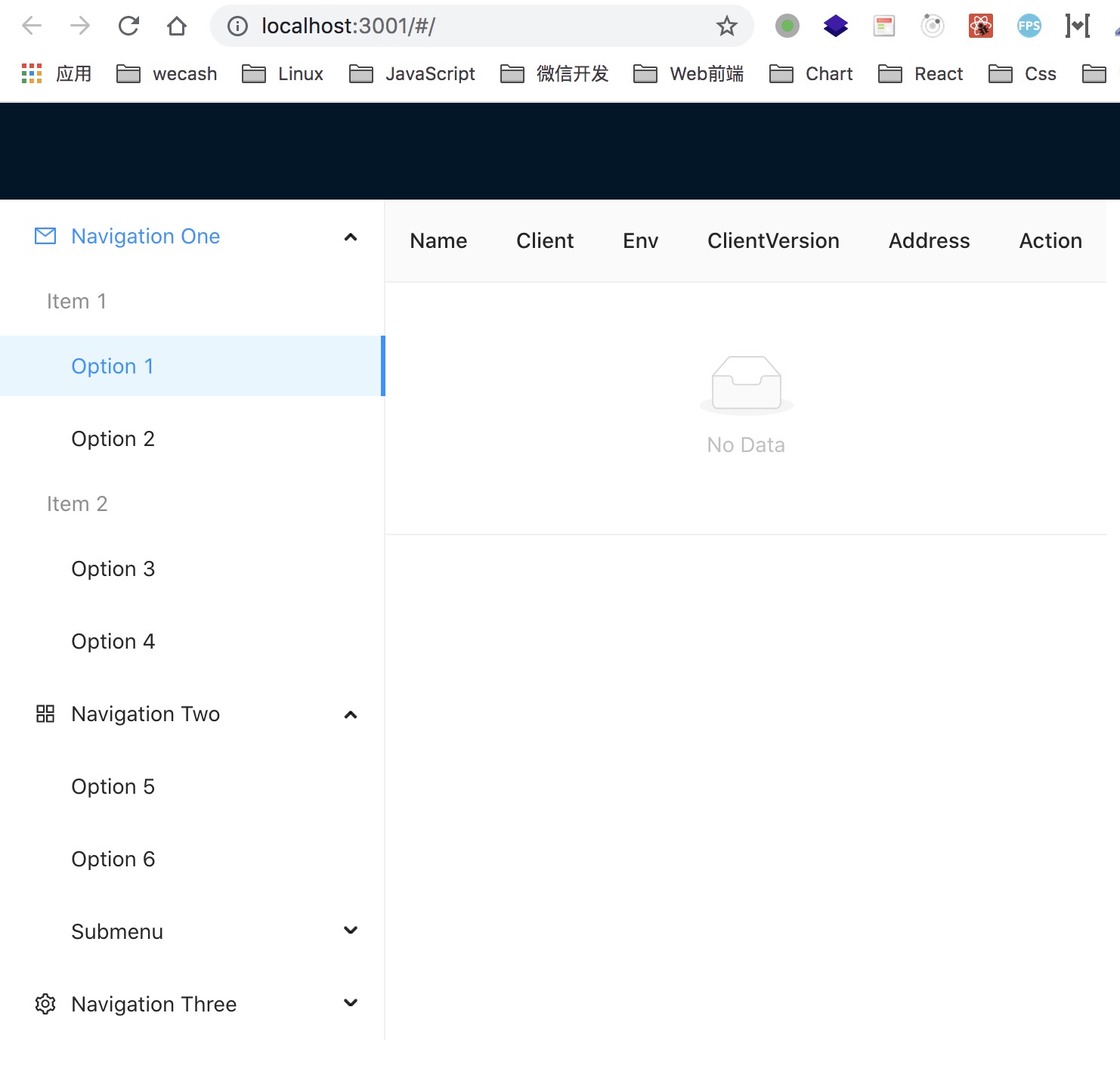Screen dimensions: 1120x1078
Task: Go to browser home page
Action: (x=177, y=26)
